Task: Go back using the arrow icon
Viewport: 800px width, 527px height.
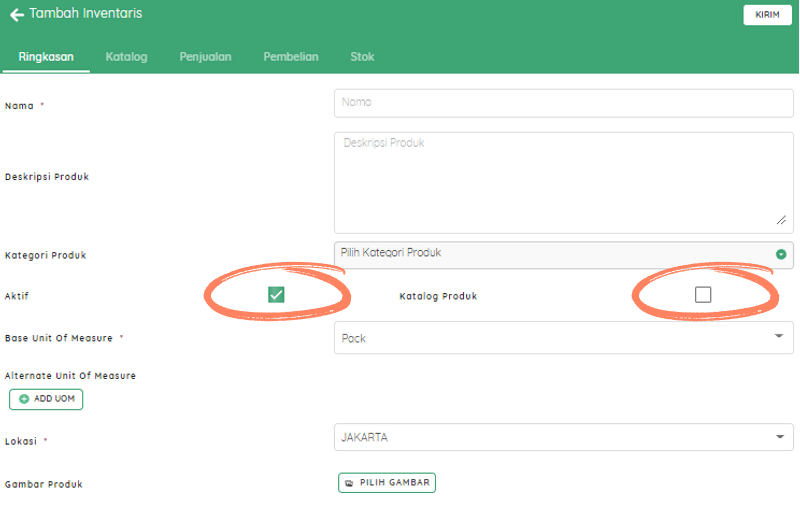Action: 16,15
